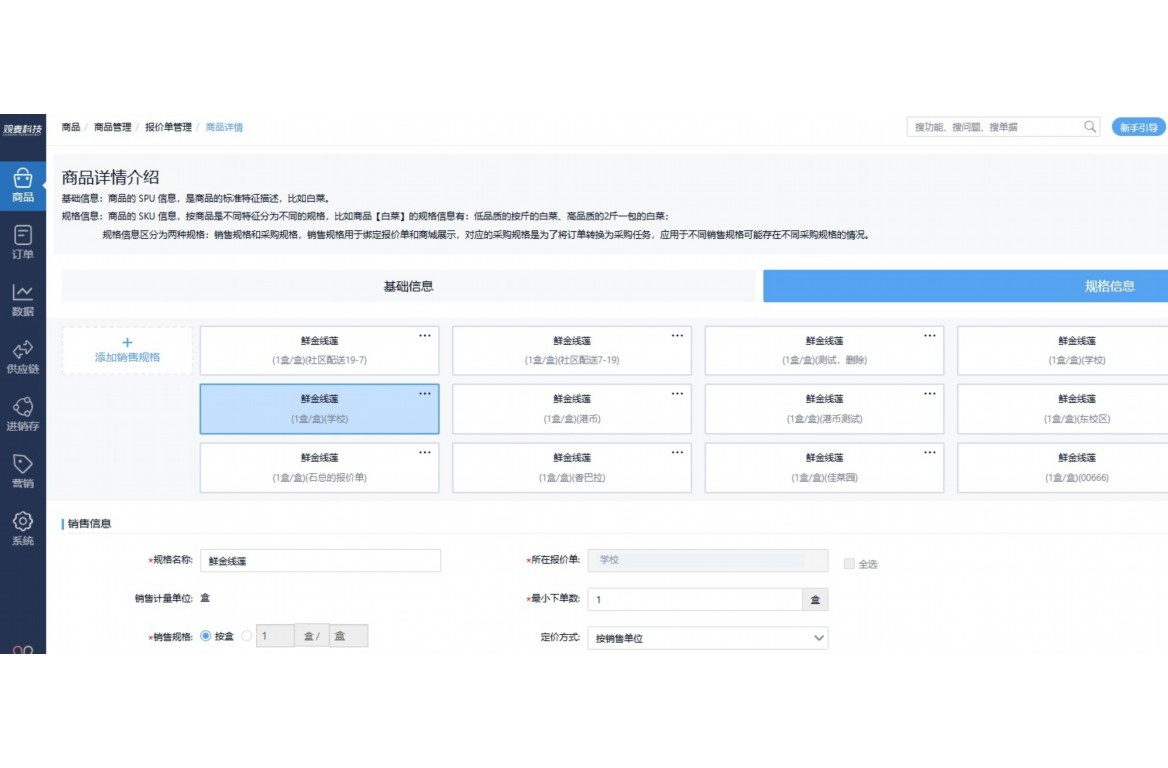The image size is (1168, 768).
Task: Open more menu on 社区配送7-19 card
Action: pos(677,336)
